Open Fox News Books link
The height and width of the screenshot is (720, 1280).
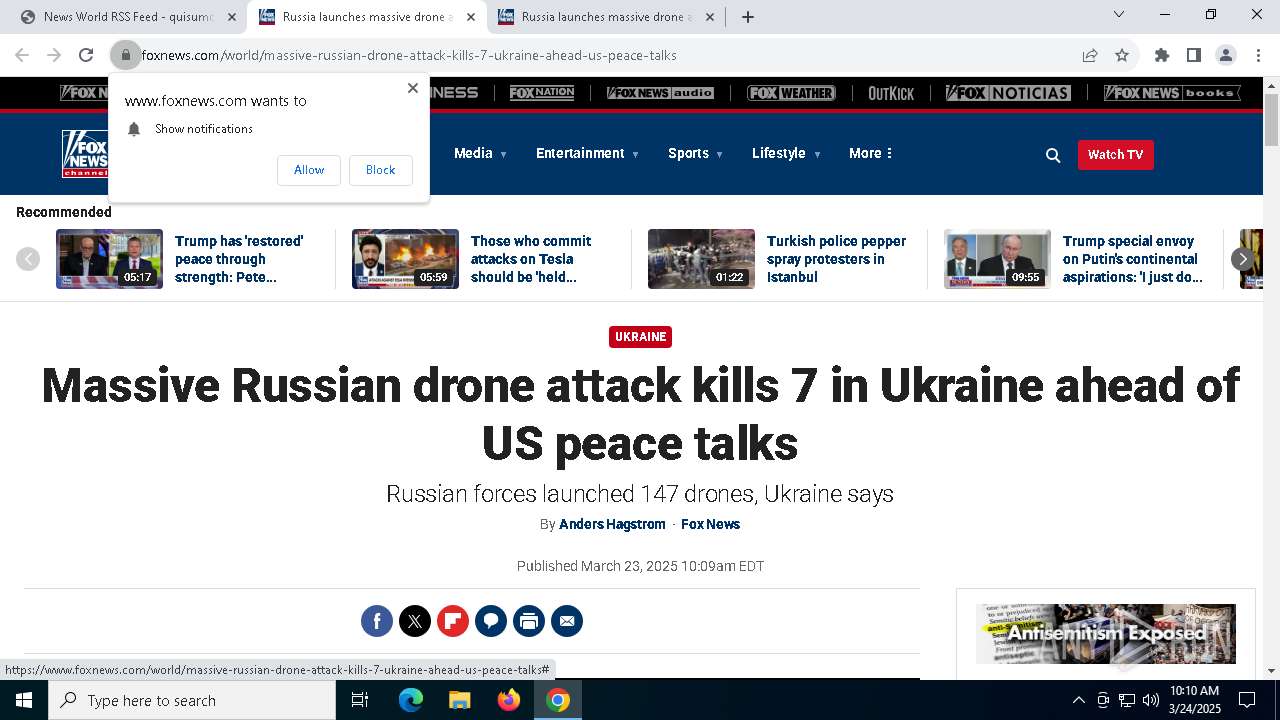pyautogui.click(x=1172, y=93)
